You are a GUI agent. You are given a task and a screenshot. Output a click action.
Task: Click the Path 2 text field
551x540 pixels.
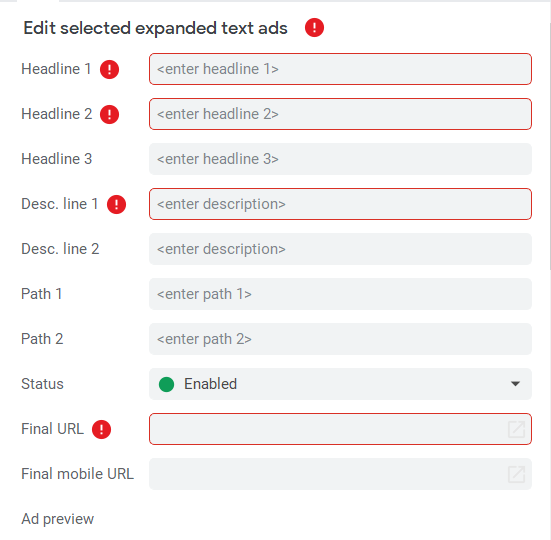pos(340,339)
